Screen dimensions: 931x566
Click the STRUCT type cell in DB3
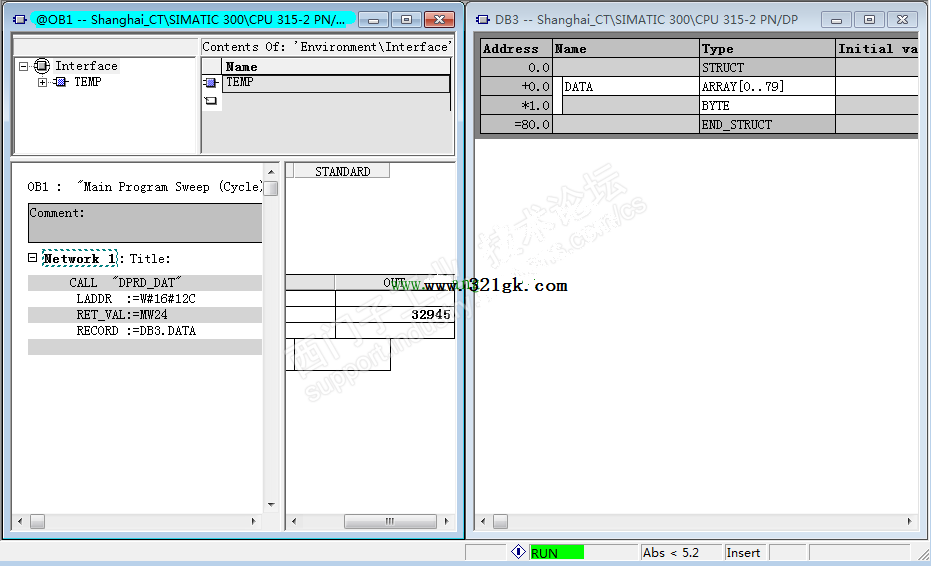pyautogui.click(x=767, y=68)
